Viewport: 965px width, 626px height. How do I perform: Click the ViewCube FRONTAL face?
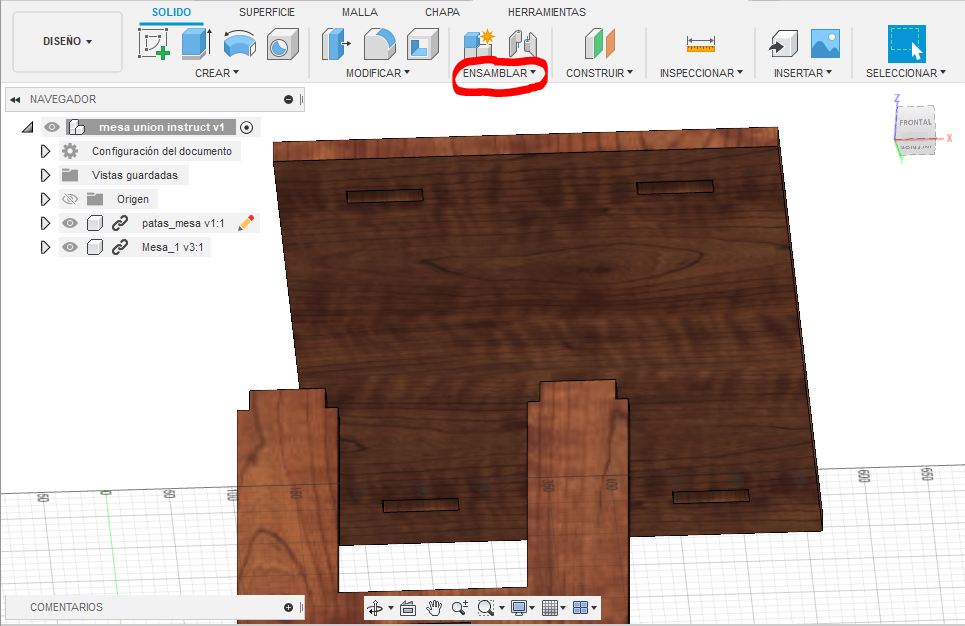point(915,122)
